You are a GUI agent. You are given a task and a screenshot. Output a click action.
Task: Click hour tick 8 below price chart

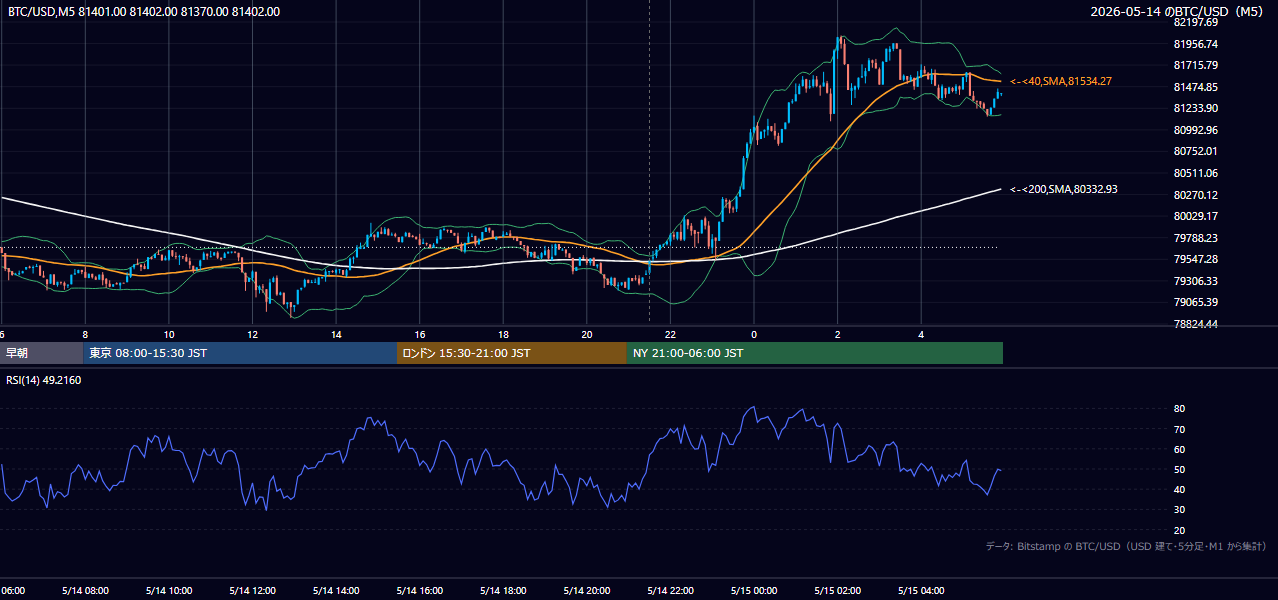point(85,334)
